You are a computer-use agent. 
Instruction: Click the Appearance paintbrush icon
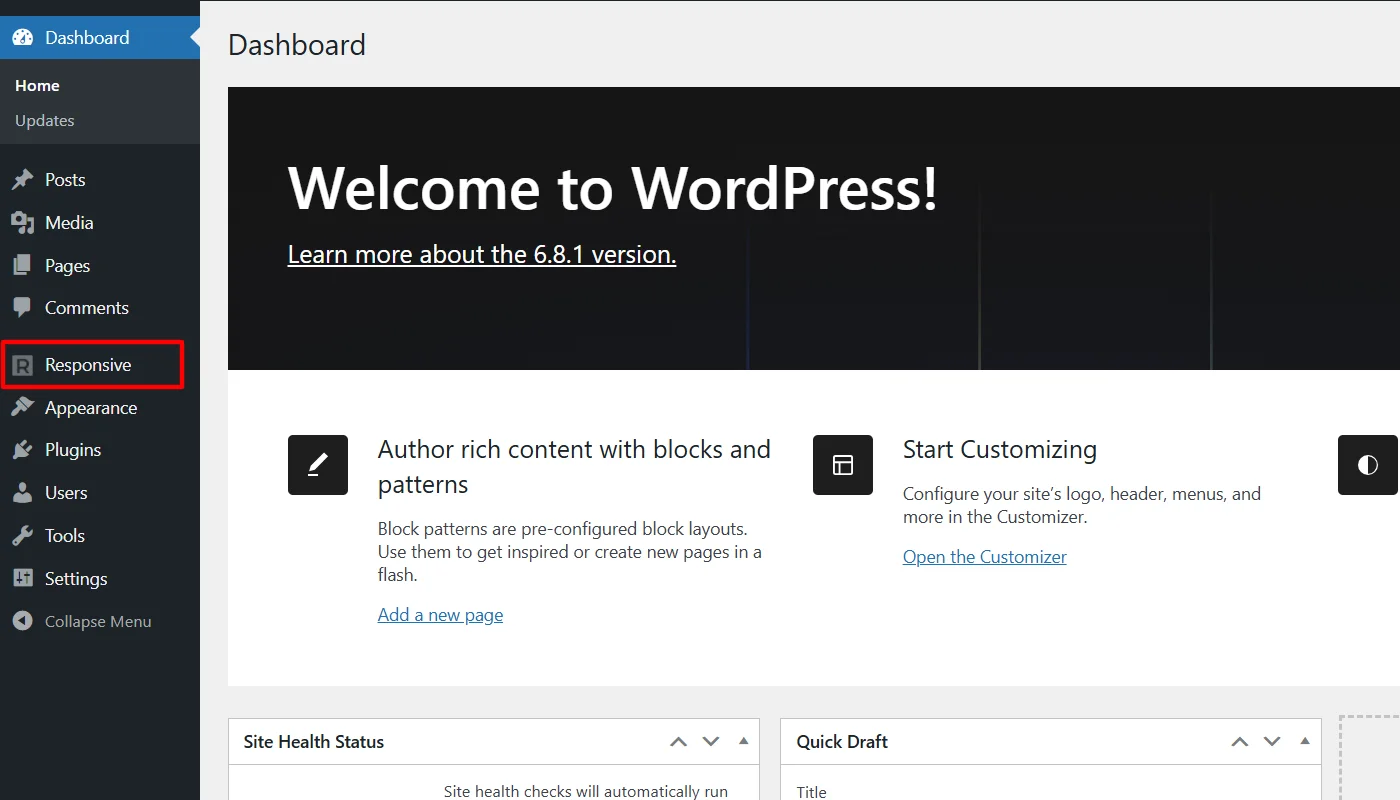22,408
